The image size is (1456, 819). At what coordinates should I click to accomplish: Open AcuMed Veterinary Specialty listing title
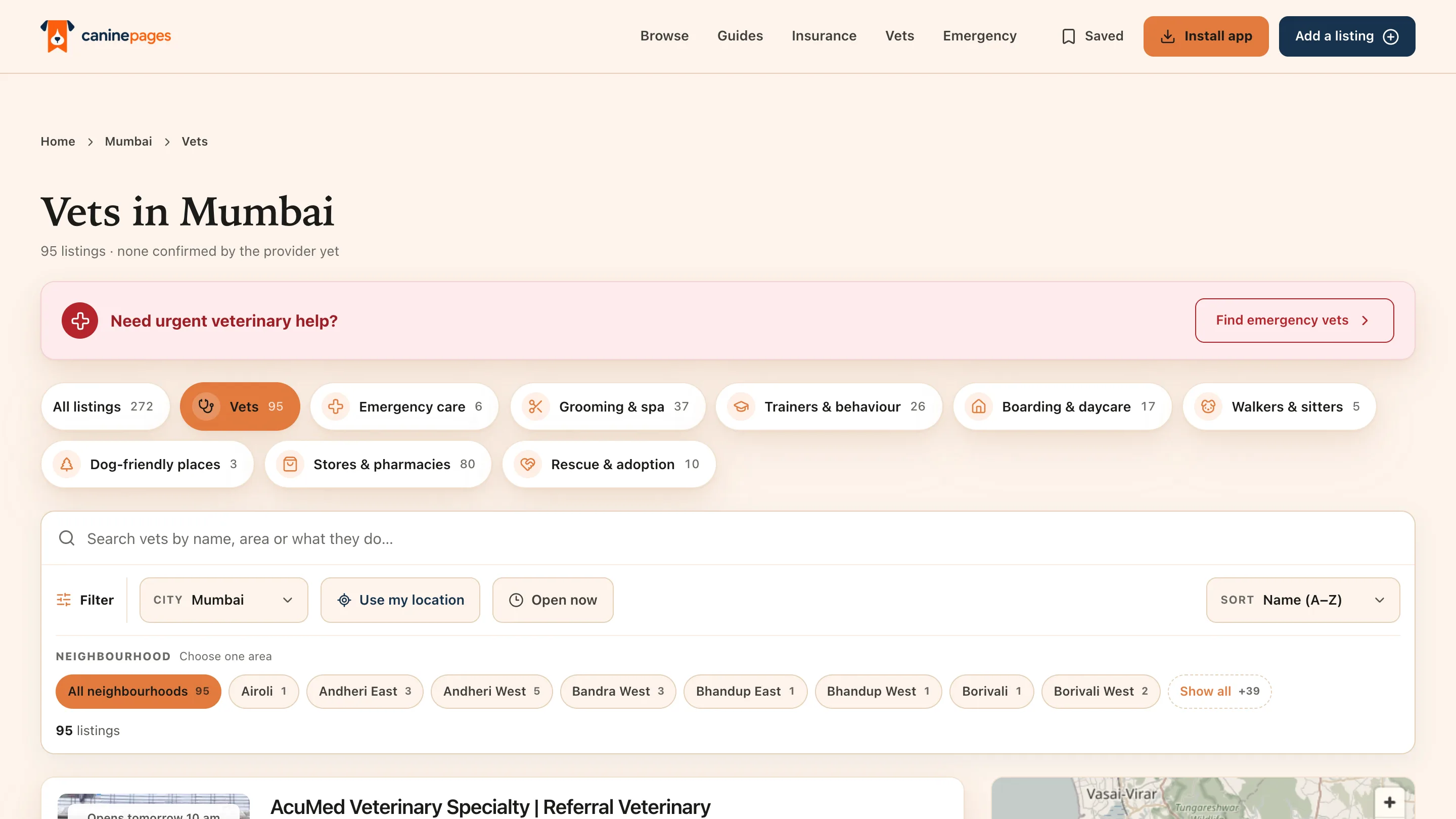490,806
